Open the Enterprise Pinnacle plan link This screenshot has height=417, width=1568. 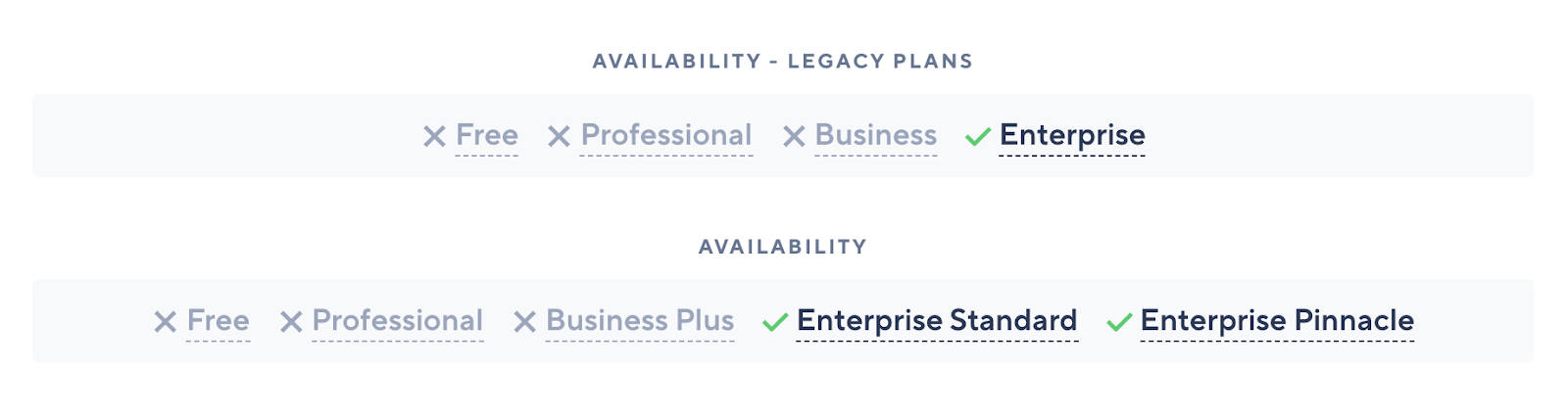tap(1277, 321)
